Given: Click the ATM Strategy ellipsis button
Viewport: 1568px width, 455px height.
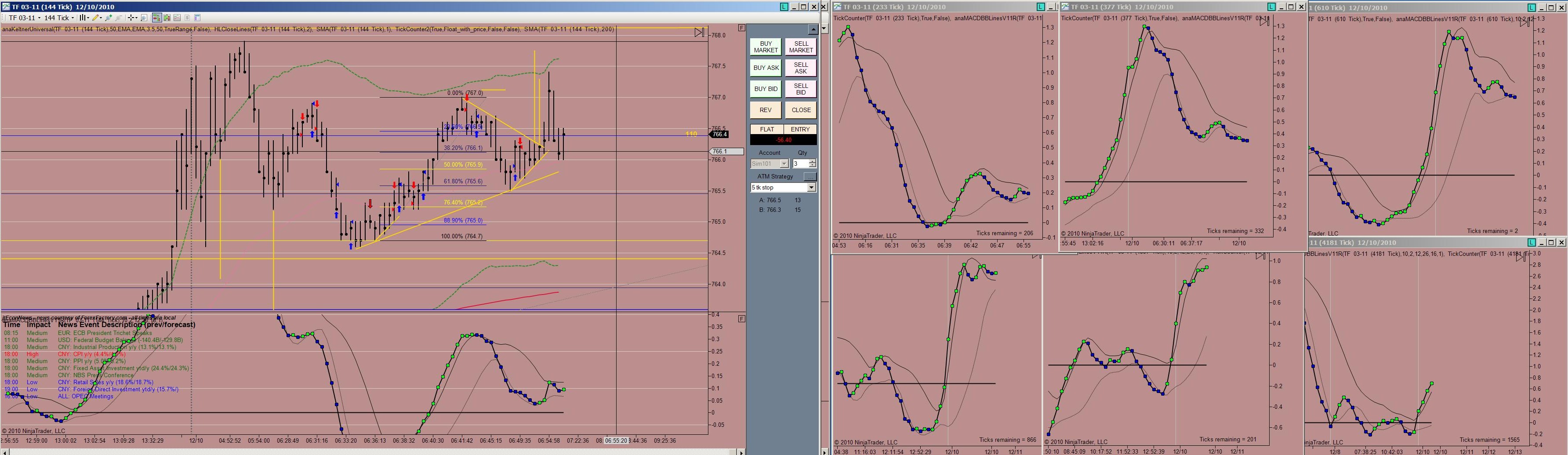Looking at the screenshot, I should (x=809, y=177).
